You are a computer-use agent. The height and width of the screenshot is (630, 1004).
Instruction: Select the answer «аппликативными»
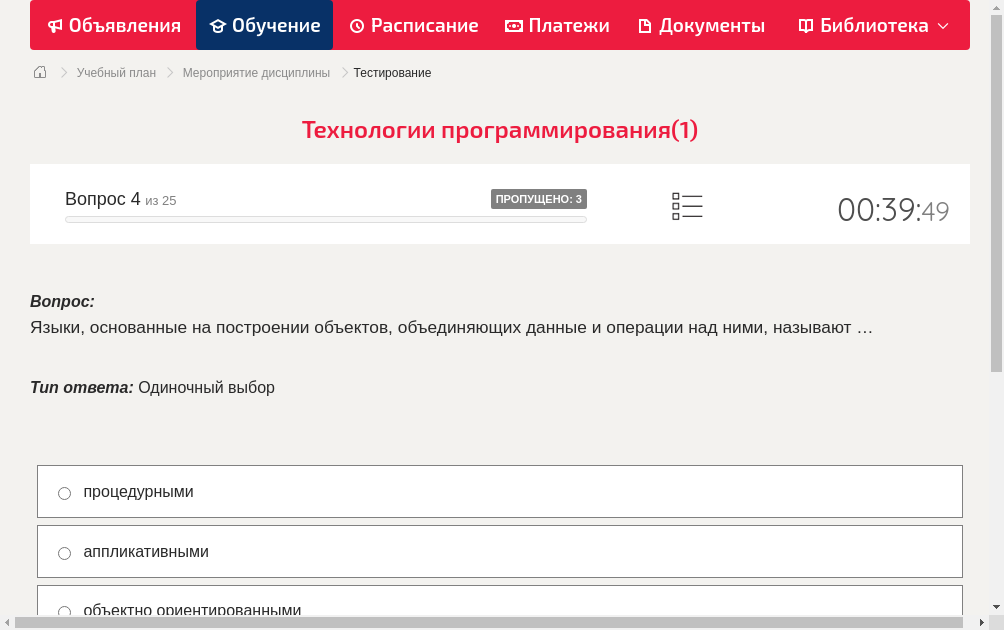(64, 552)
